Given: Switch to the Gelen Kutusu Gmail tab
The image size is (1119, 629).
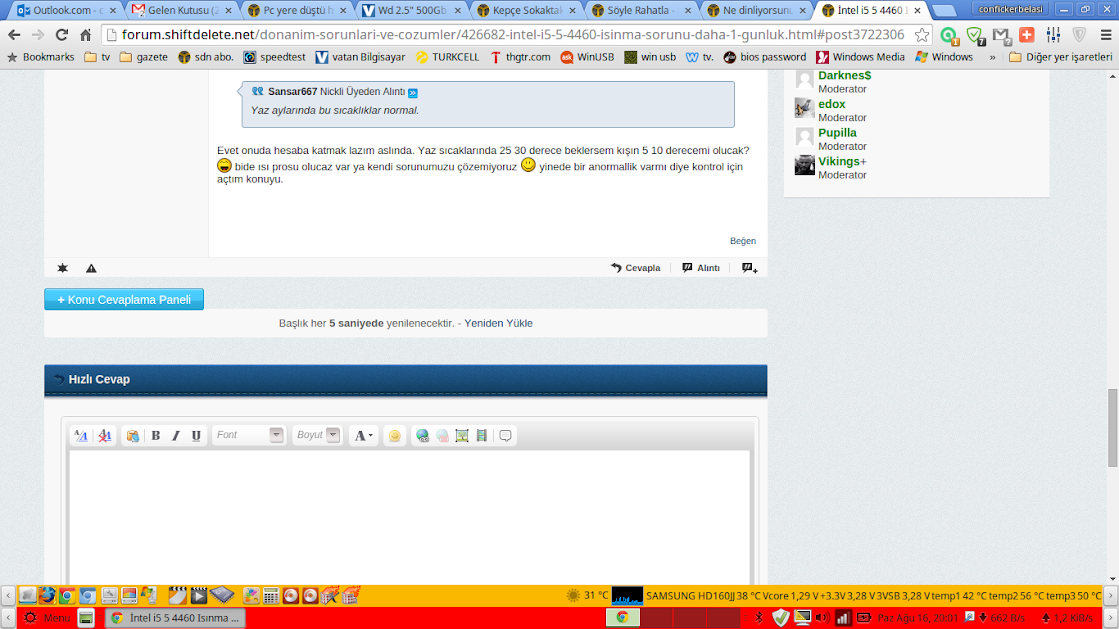Looking at the screenshot, I should coord(183,10).
